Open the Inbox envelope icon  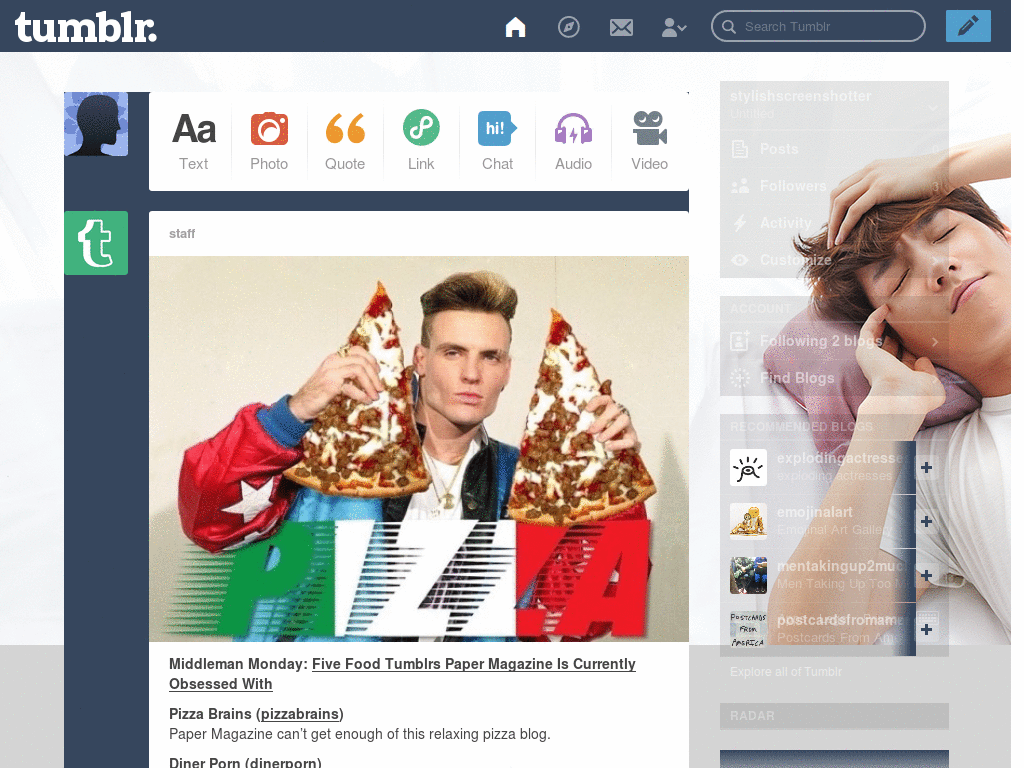click(x=621, y=27)
